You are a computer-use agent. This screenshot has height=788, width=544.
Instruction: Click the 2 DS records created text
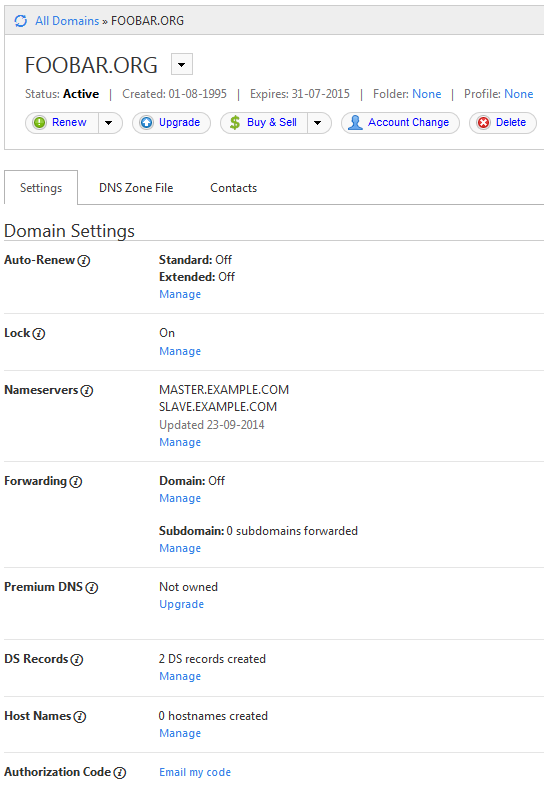[212, 659]
